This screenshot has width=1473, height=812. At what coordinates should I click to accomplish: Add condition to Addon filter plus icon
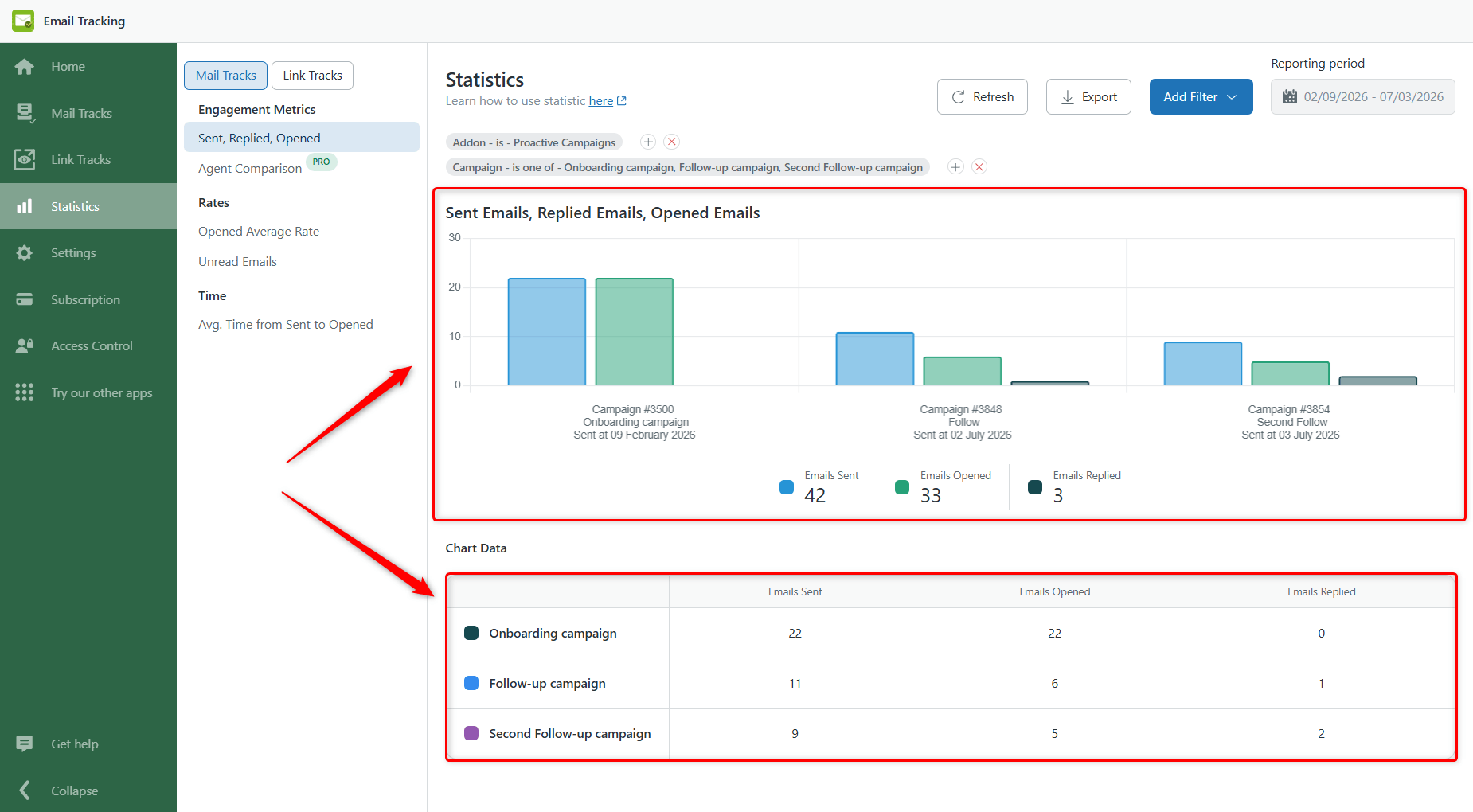[x=648, y=142]
